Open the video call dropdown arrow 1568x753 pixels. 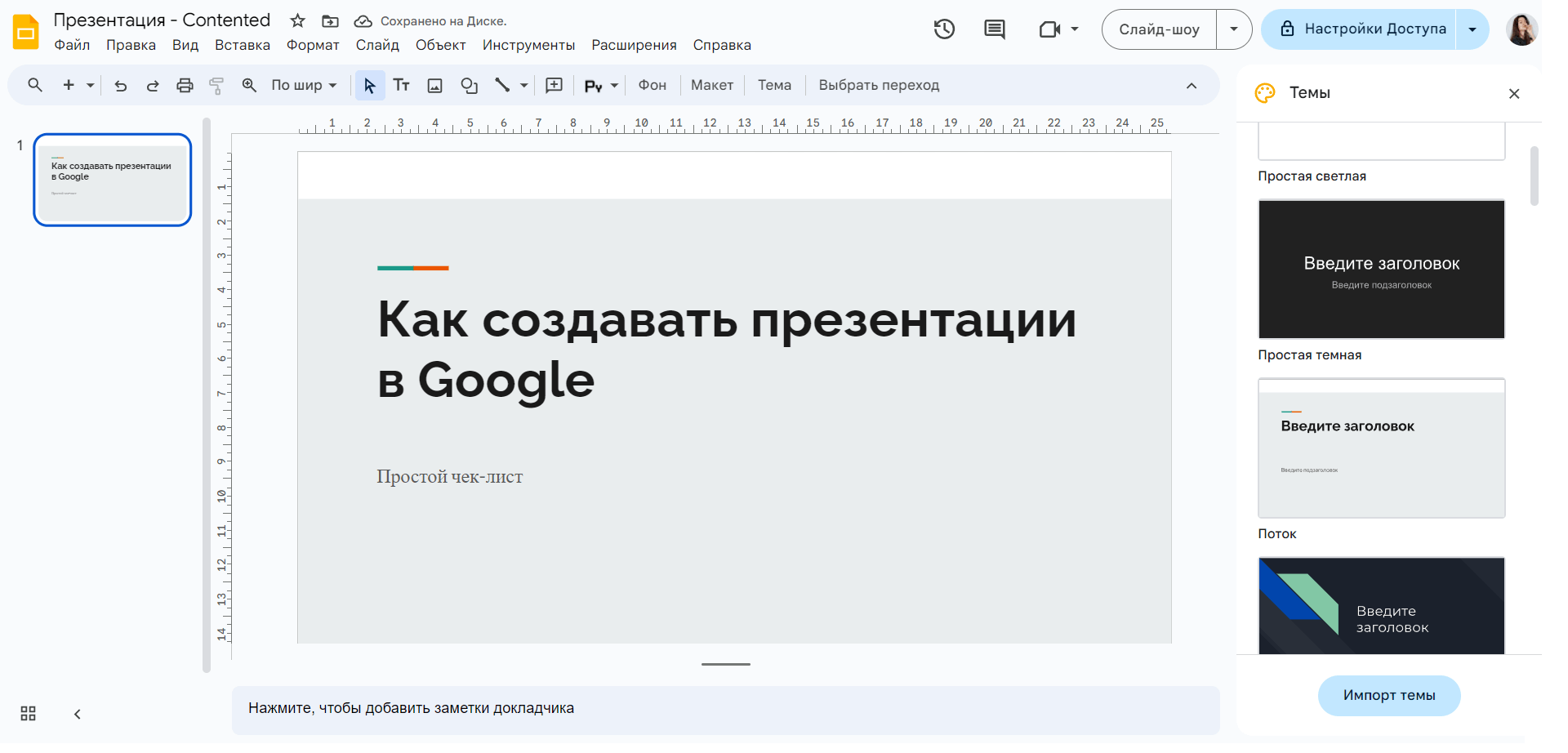pos(1075,29)
